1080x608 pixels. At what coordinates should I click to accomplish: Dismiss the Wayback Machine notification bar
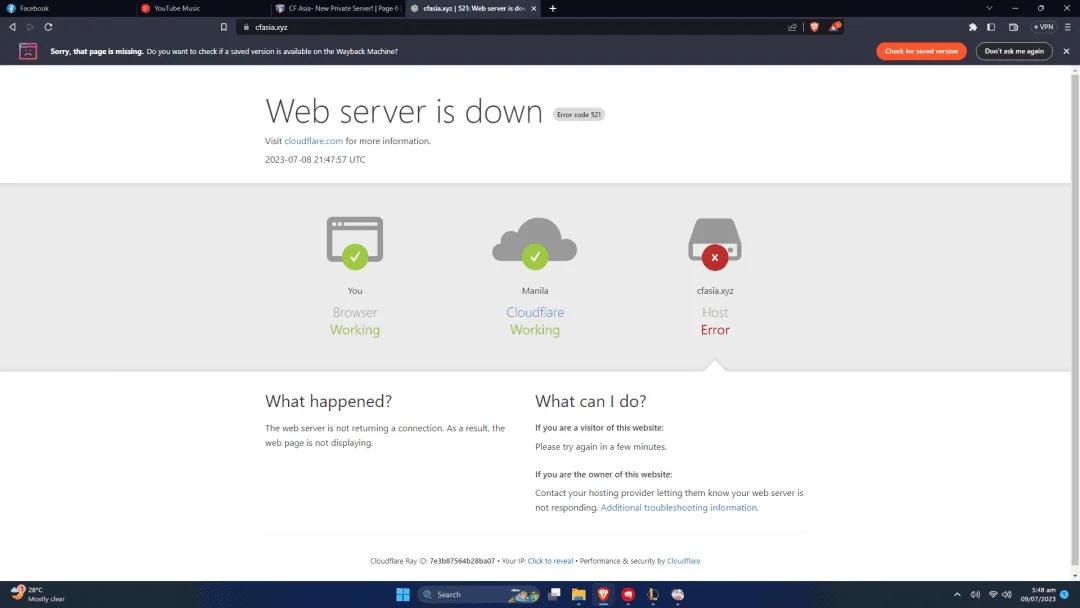coord(1066,51)
